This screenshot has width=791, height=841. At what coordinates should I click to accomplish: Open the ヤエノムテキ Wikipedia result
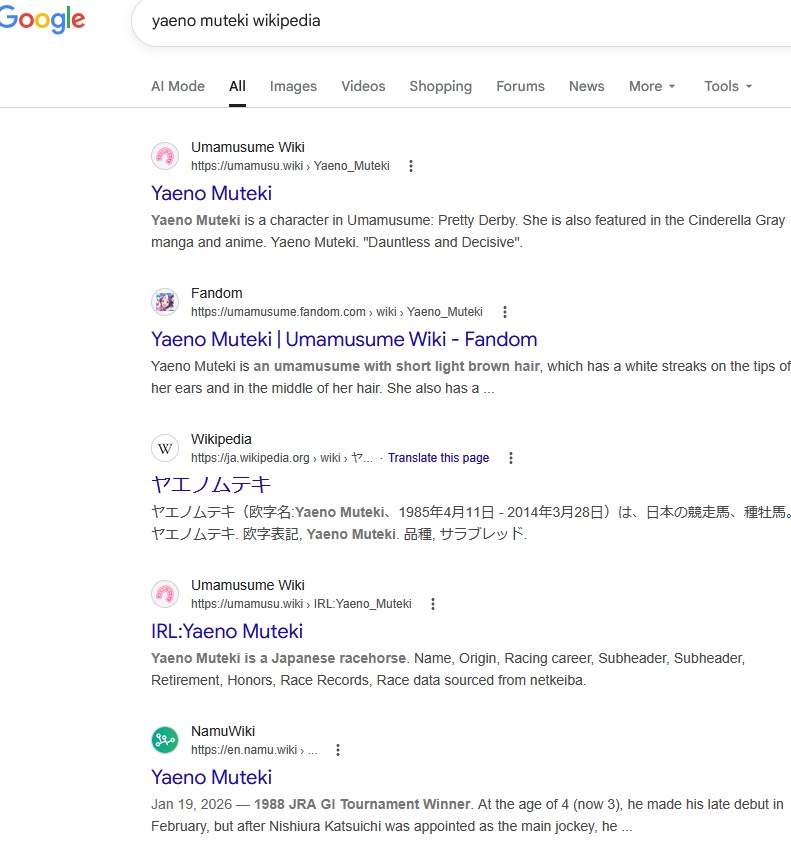211,485
